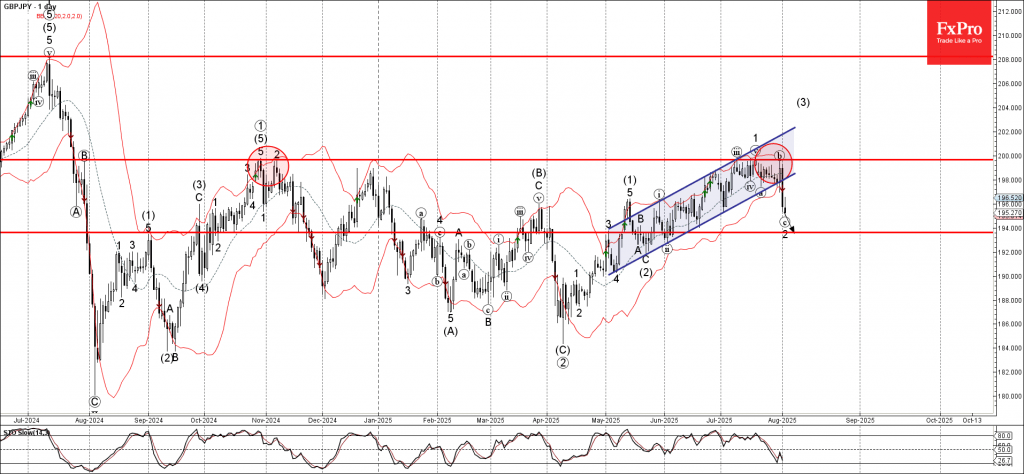Screen dimensions: 1024x474
Task: Click the (B) wave label near Apr-2025
Action: (x=539, y=174)
